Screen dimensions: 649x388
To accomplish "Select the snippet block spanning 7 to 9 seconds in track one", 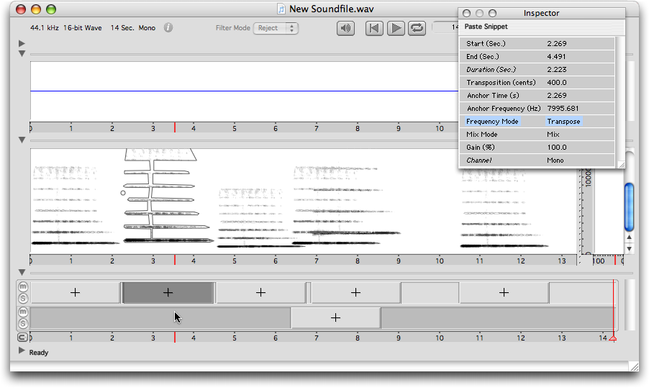I will click(x=356, y=293).
